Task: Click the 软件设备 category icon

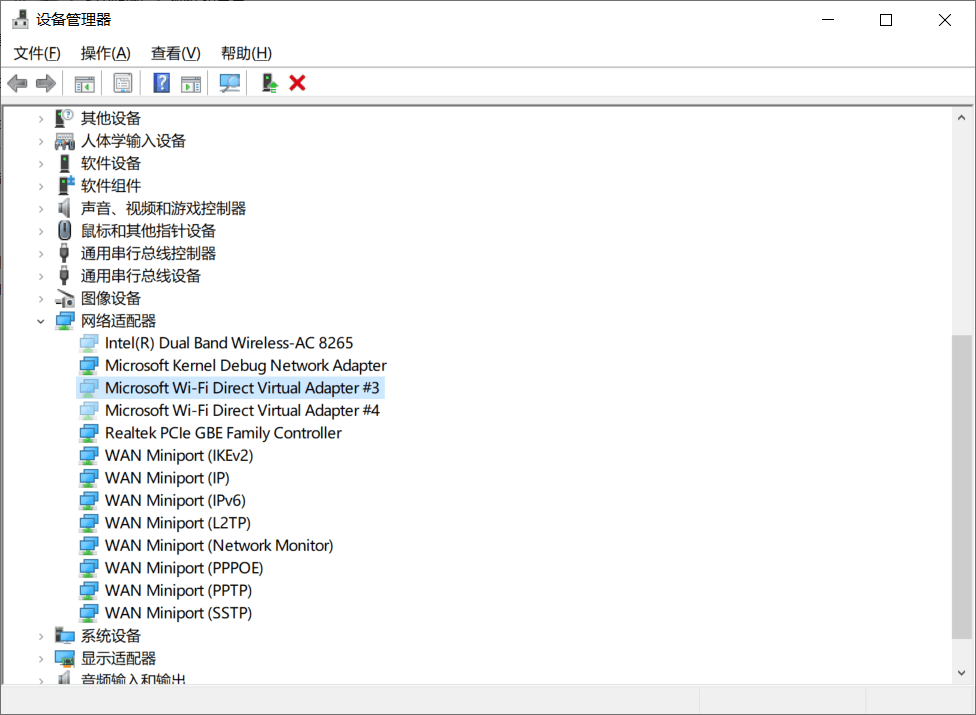Action: tap(64, 164)
